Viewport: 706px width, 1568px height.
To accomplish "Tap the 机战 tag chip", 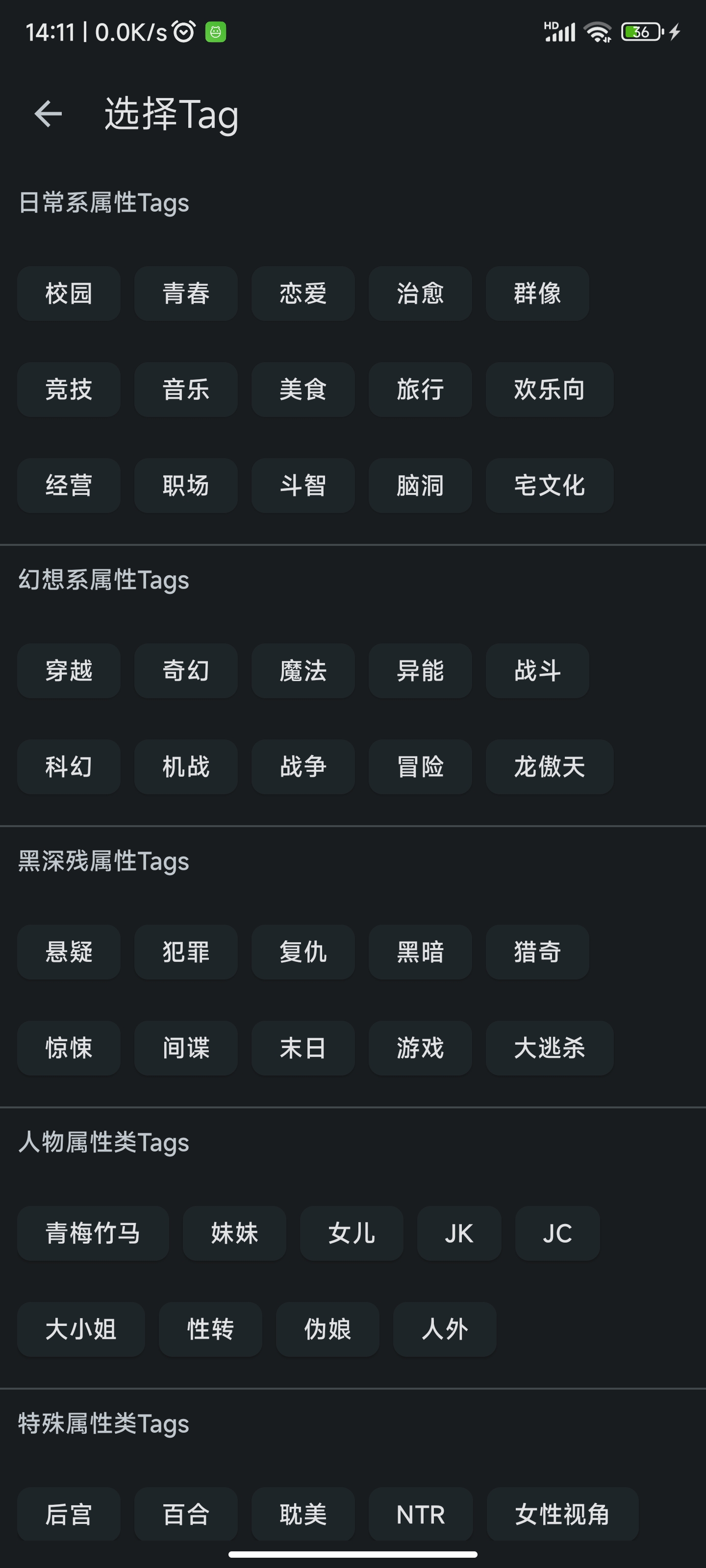I will [186, 767].
